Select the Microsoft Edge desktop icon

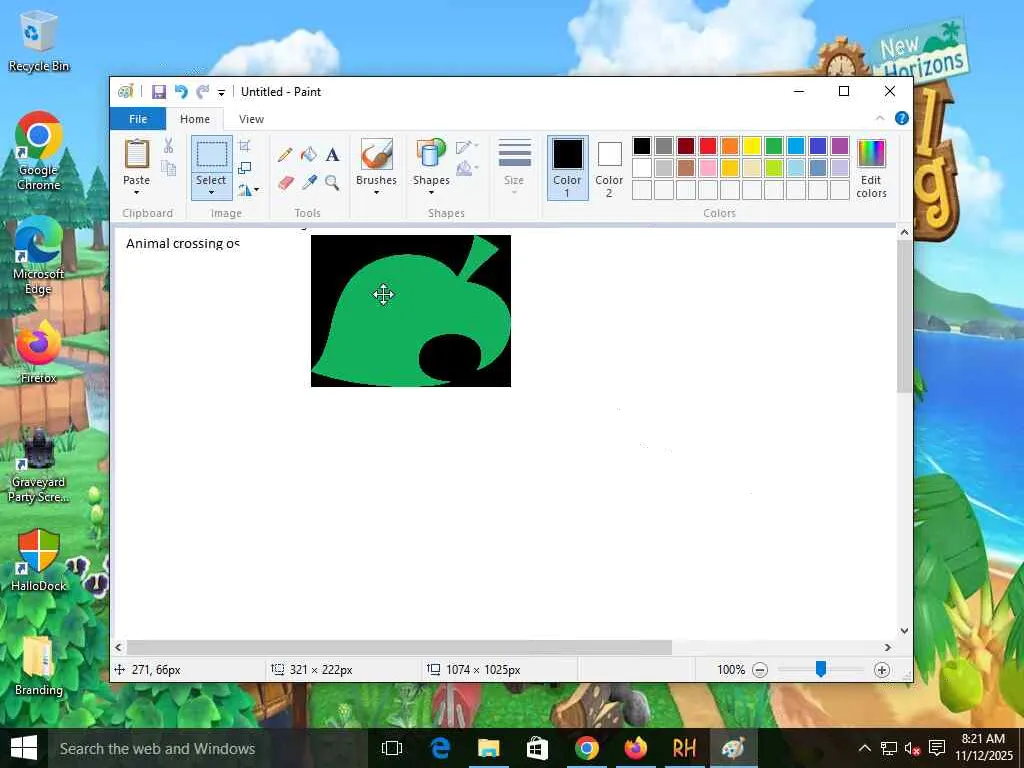[39, 255]
